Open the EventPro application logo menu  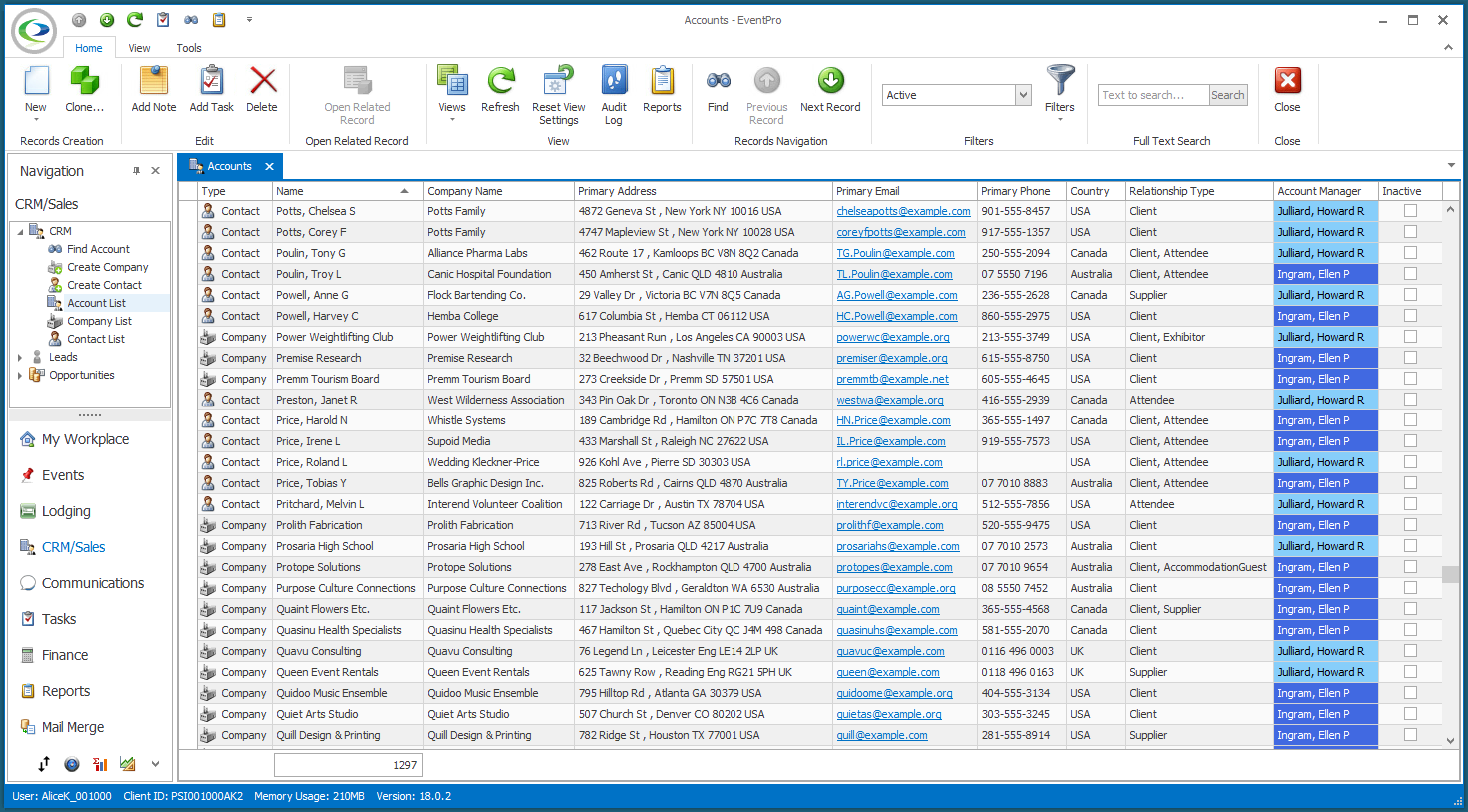[x=34, y=31]
